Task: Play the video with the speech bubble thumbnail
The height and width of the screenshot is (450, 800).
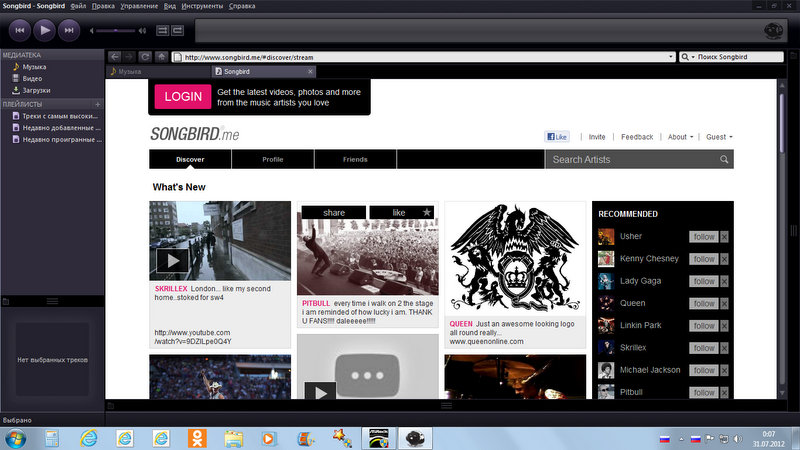Action: pos(320,392)
